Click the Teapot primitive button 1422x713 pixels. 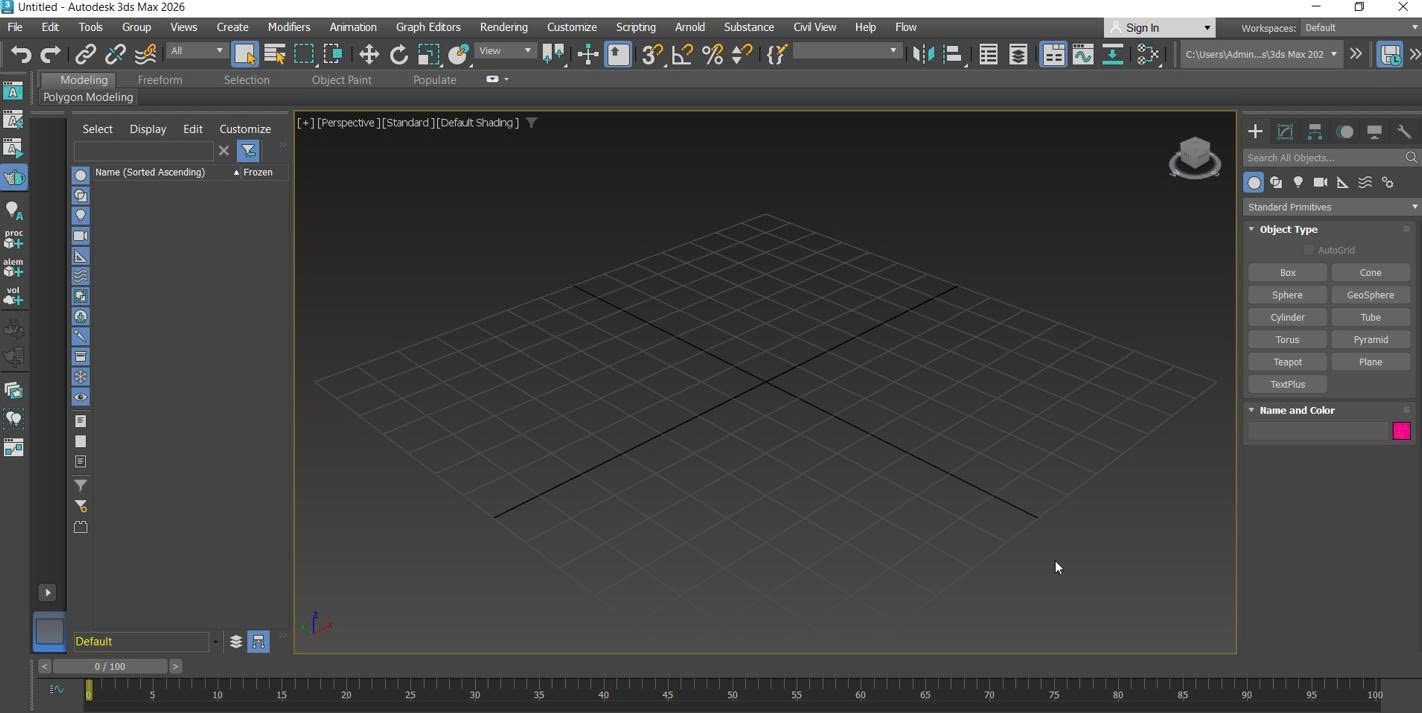[x=1288, y=362]
